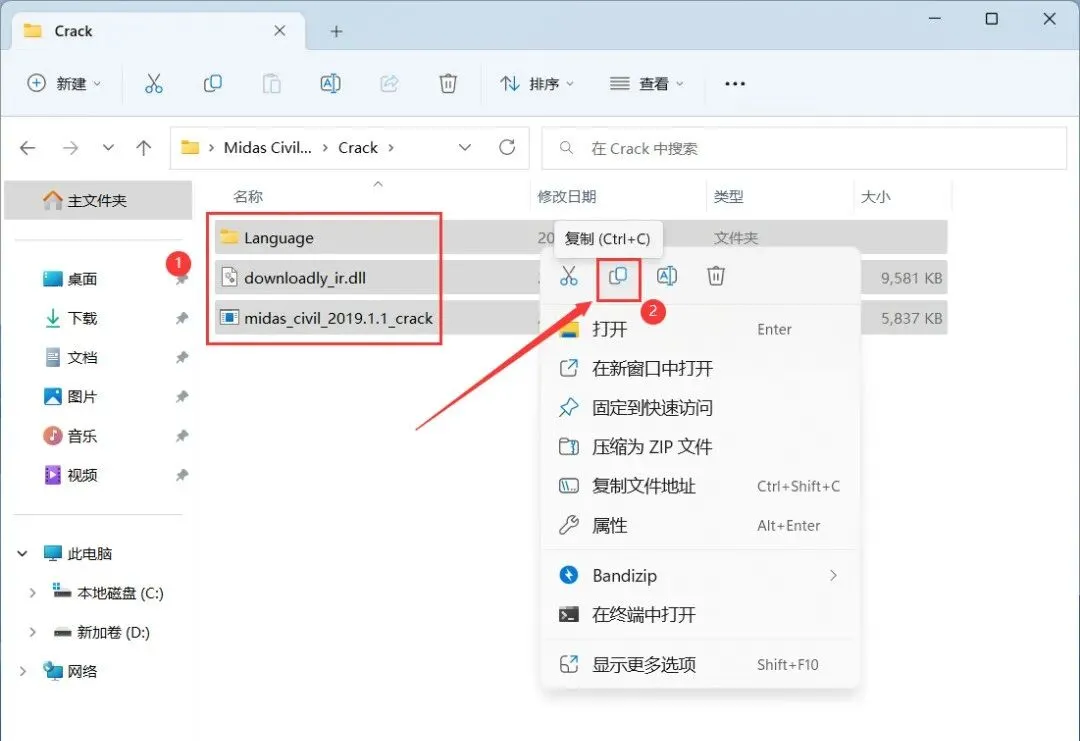The height and width of the screenshot is (741, 1080).
Task: Click the Midas Civil... breadcrumb
Action: tap(268, 147)
